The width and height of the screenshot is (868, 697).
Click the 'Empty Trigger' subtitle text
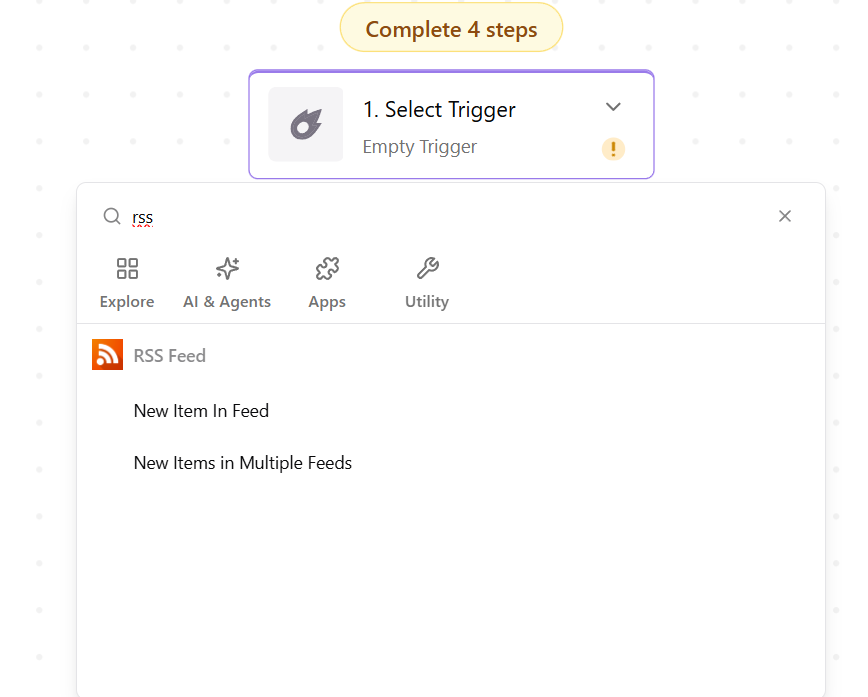click(420, 147)
